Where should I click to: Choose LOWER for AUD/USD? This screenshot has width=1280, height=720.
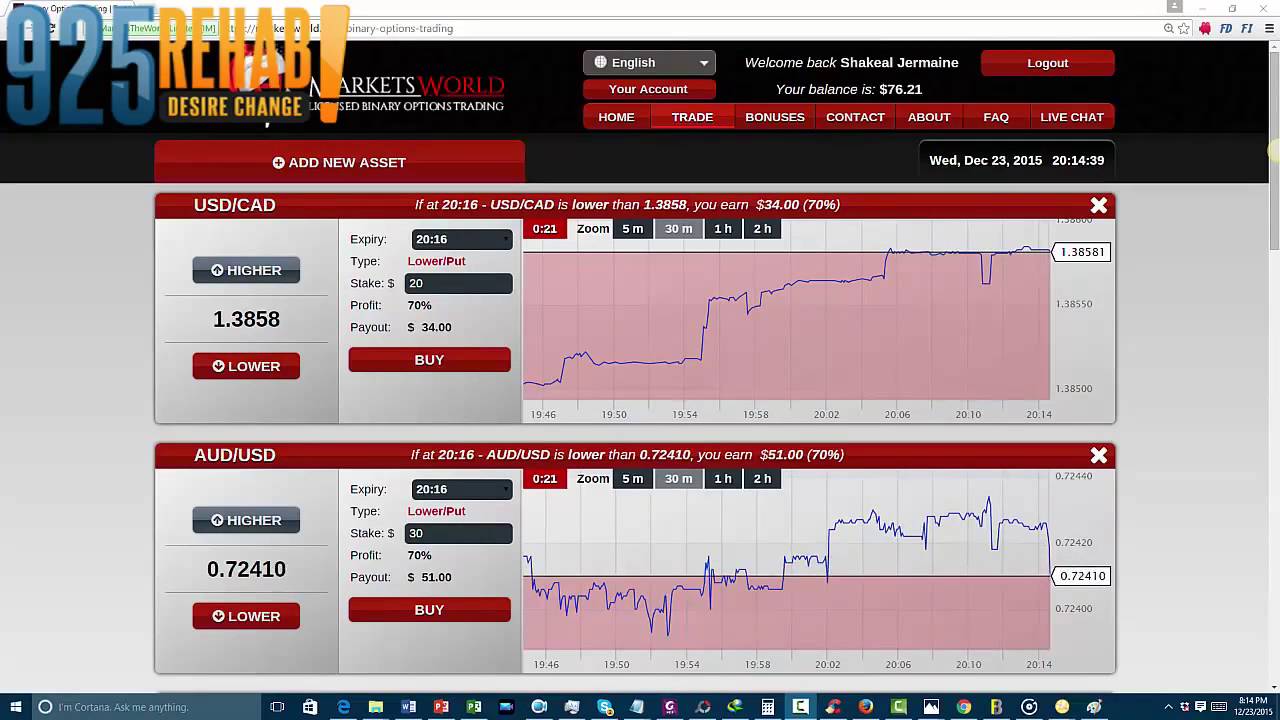(246, 616)
